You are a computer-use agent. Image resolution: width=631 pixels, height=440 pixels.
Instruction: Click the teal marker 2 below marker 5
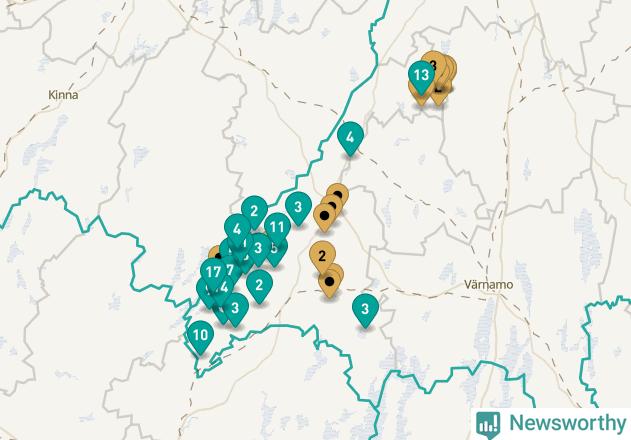(x=259, y=287)
